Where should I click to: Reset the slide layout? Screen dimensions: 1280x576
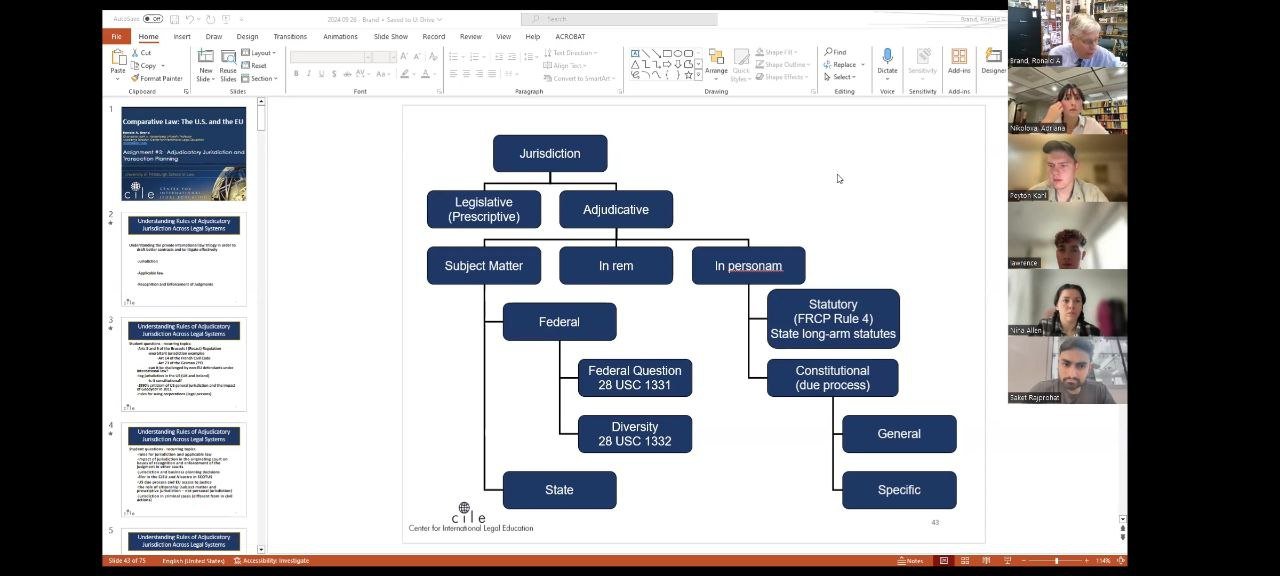256,66
